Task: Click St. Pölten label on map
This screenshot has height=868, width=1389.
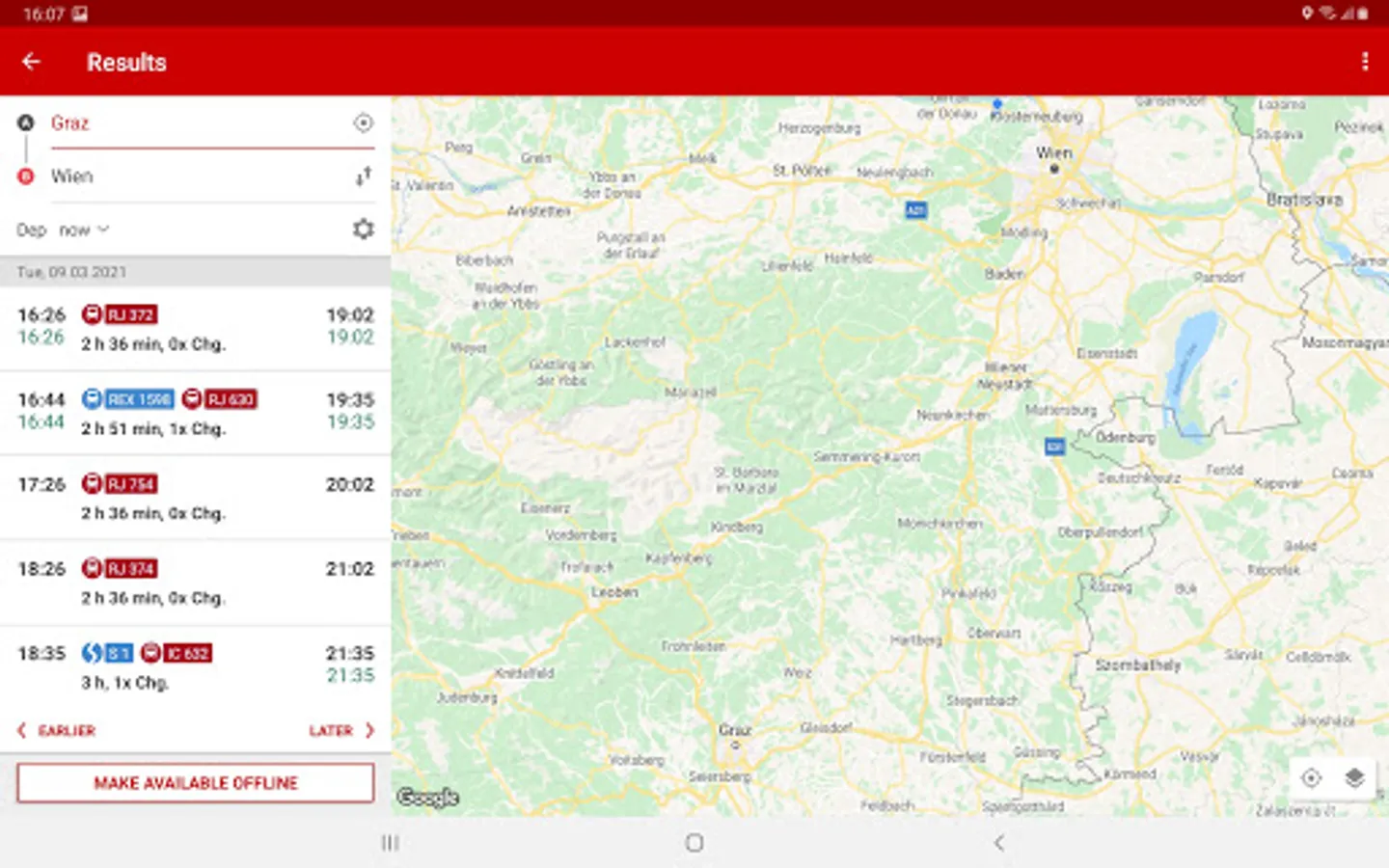Action: [802, 171]
